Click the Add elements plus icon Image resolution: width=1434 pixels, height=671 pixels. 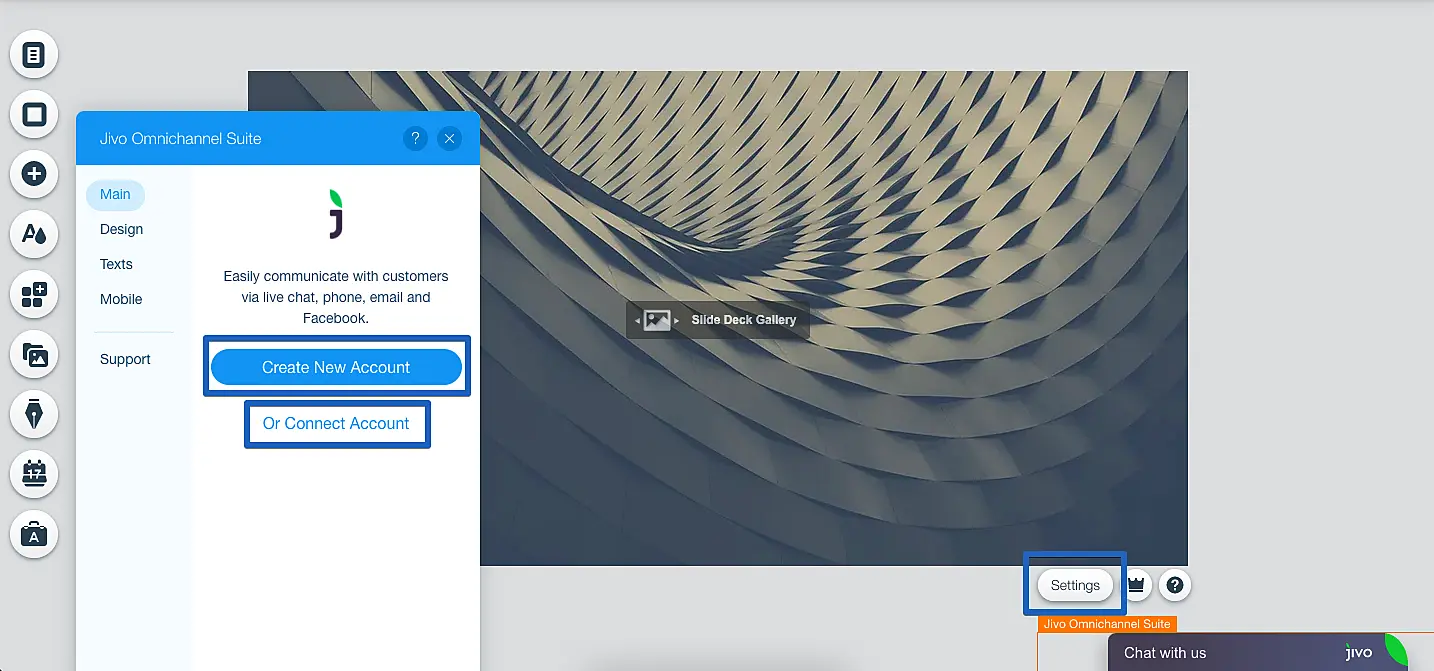tap(34, 174)
